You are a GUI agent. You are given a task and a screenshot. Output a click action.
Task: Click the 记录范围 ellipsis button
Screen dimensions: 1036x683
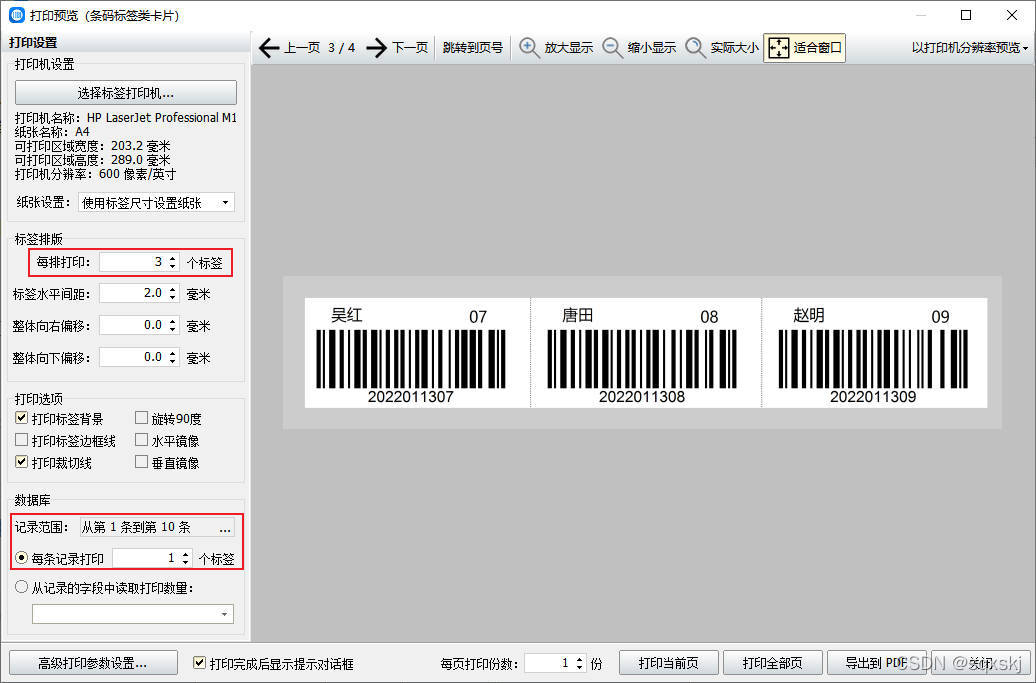click(225, 527)
